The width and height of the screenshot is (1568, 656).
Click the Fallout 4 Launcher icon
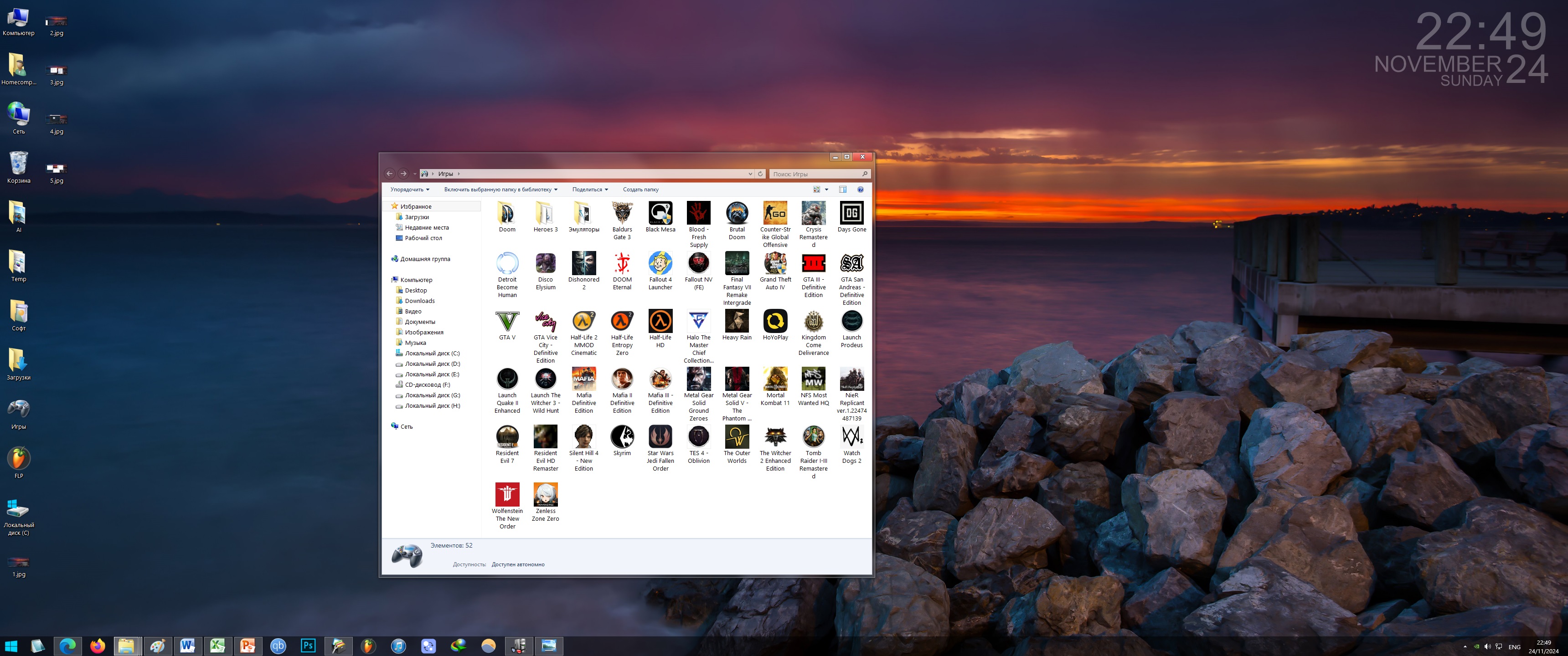(x=660, y=263)
